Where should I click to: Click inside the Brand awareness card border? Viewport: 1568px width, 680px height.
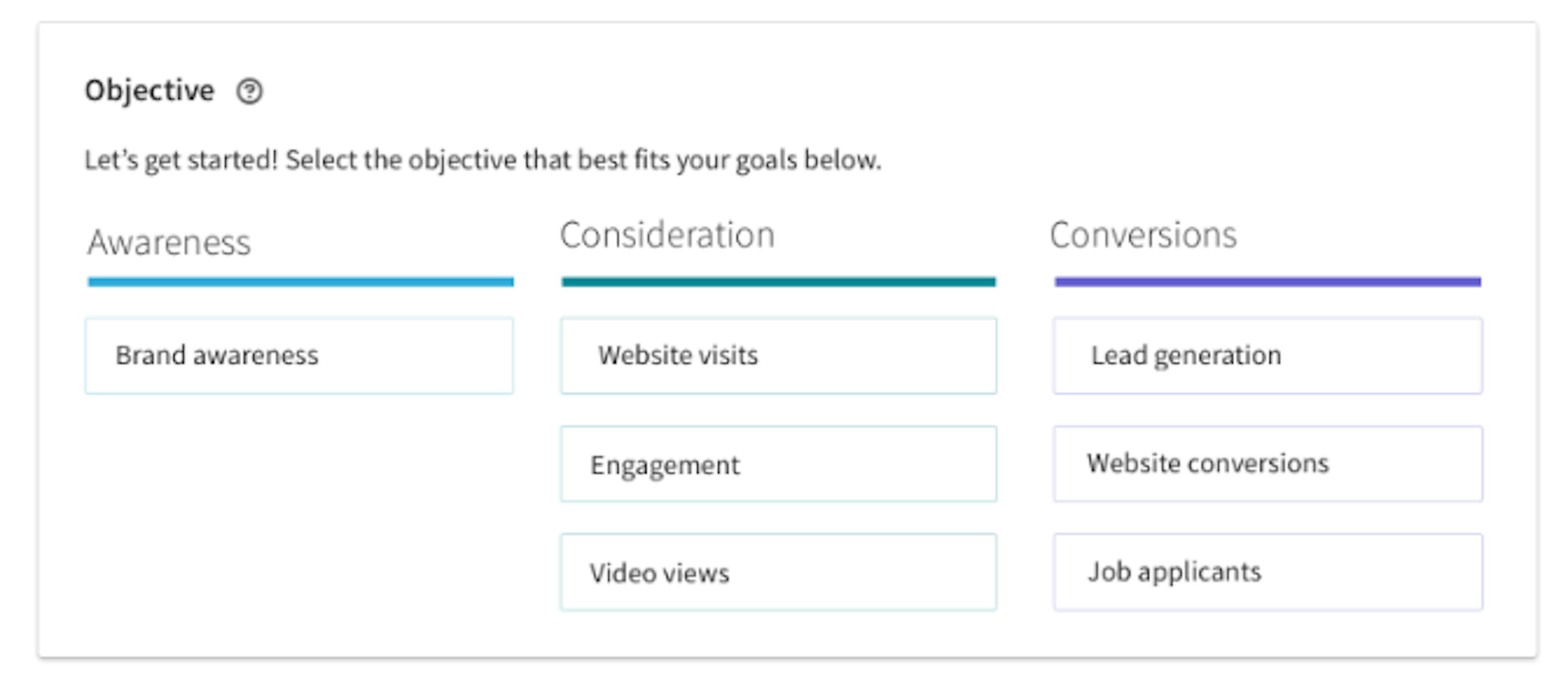coord(299,356)
